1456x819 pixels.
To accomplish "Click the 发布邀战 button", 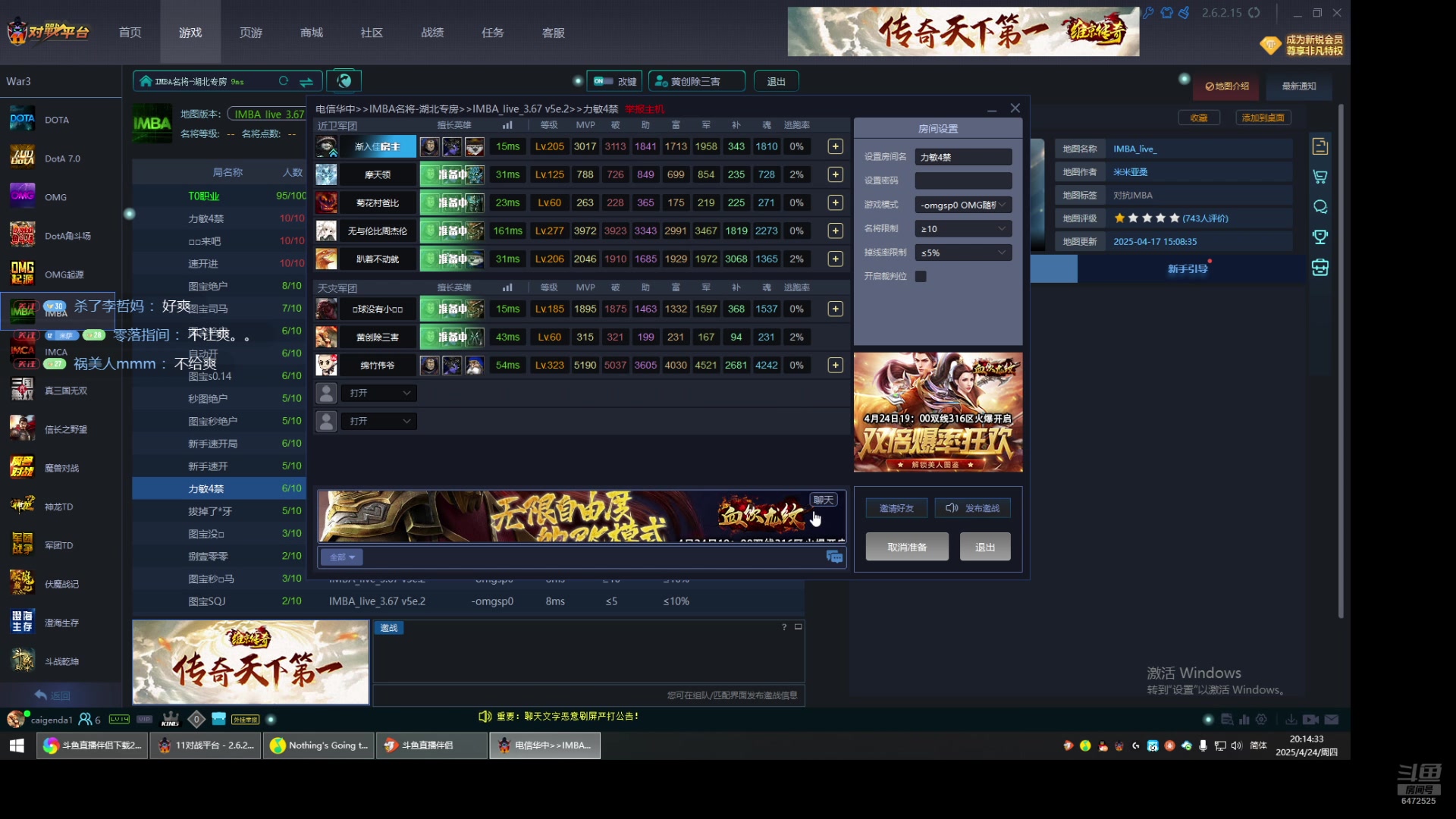I will coord(973,508).
